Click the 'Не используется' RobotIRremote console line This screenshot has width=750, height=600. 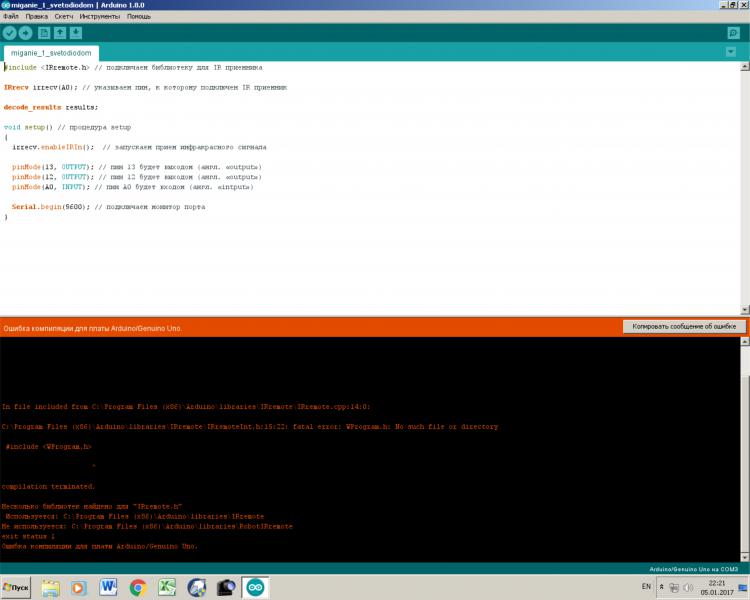[x=147, y=526]
